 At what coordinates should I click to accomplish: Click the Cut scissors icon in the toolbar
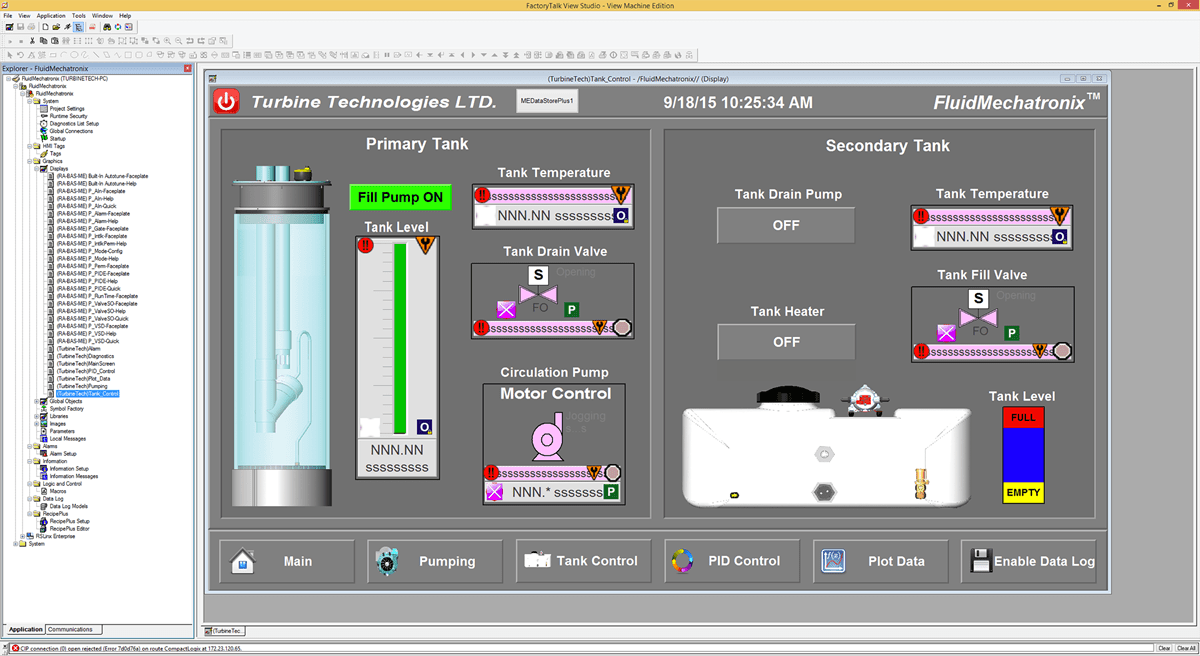[33, 40]
